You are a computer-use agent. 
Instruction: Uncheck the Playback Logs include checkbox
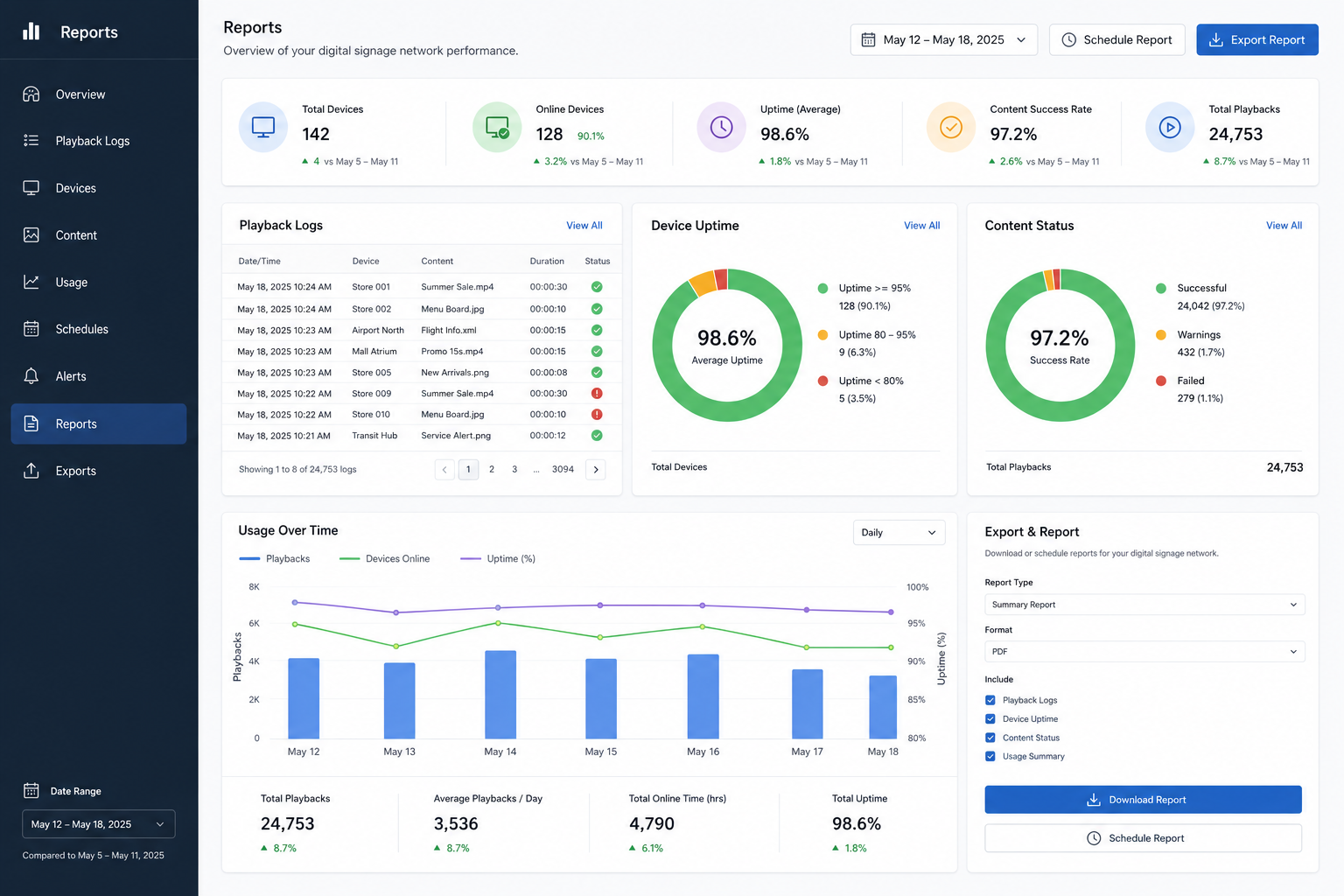[990, 700]
